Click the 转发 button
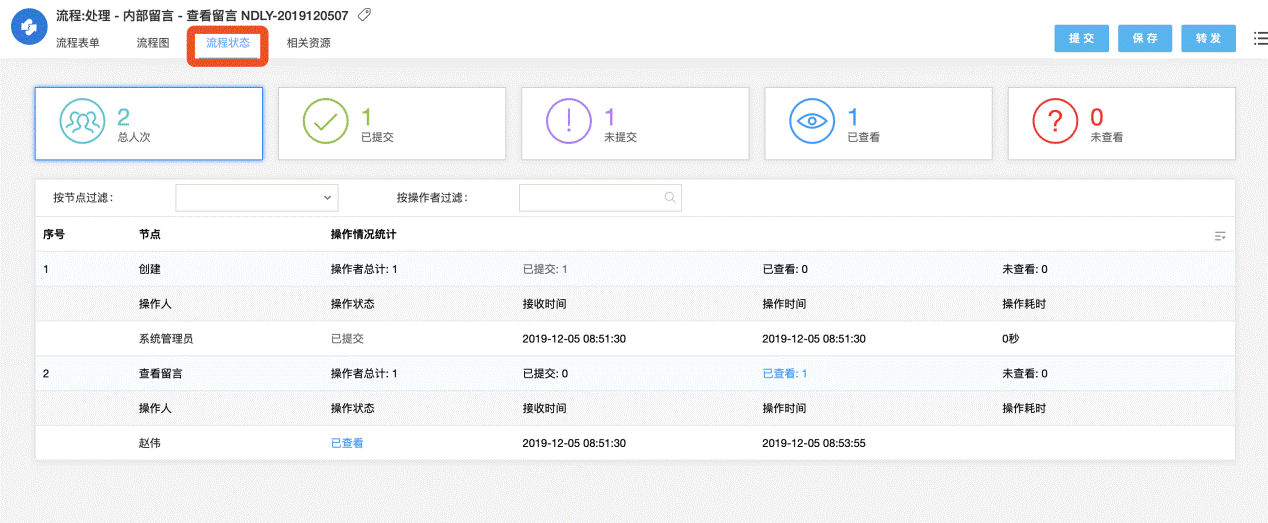1268x523 pixels. (1208, 38)
